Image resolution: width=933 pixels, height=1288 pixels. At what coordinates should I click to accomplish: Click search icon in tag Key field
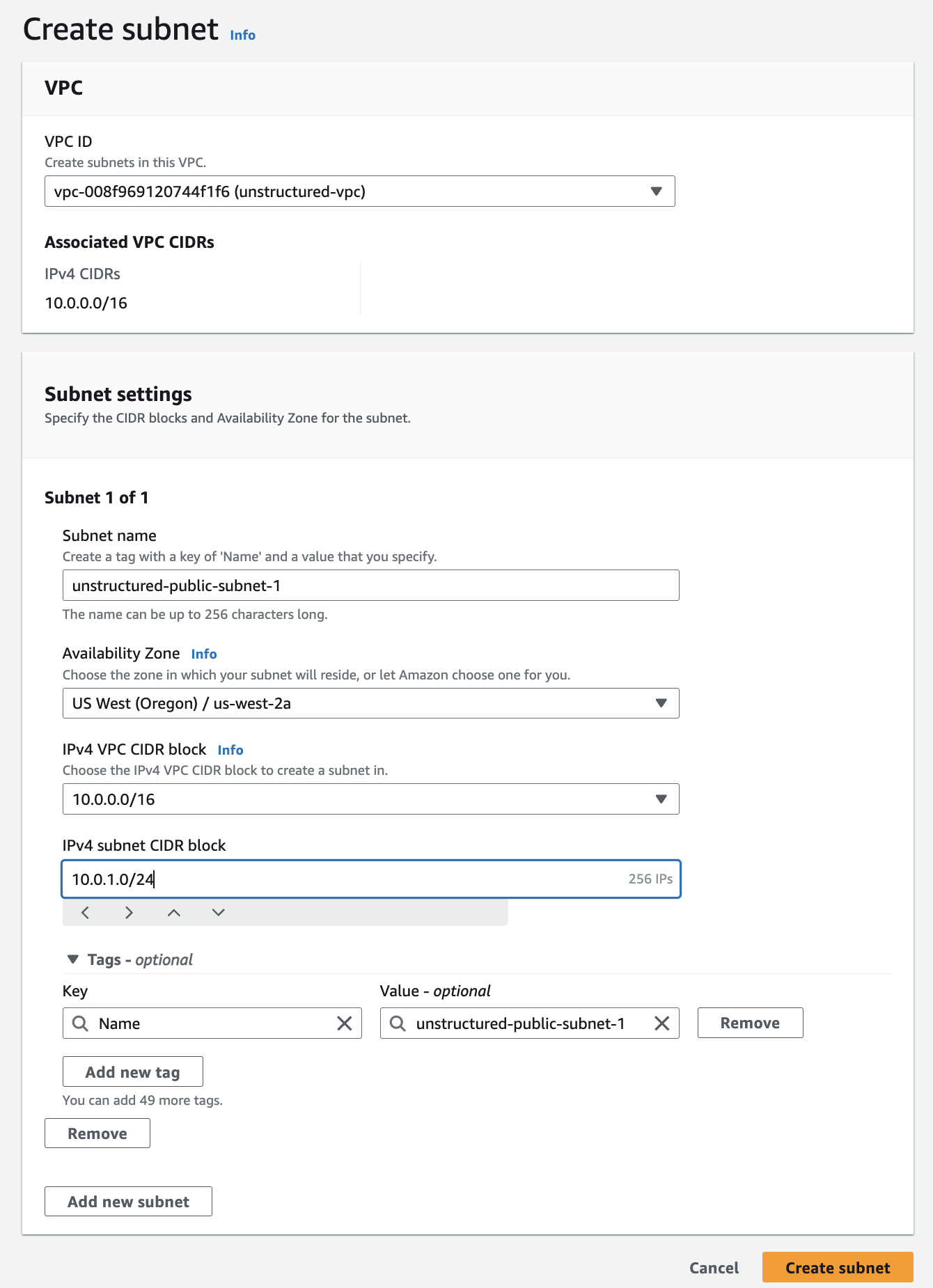[81, 1023]
